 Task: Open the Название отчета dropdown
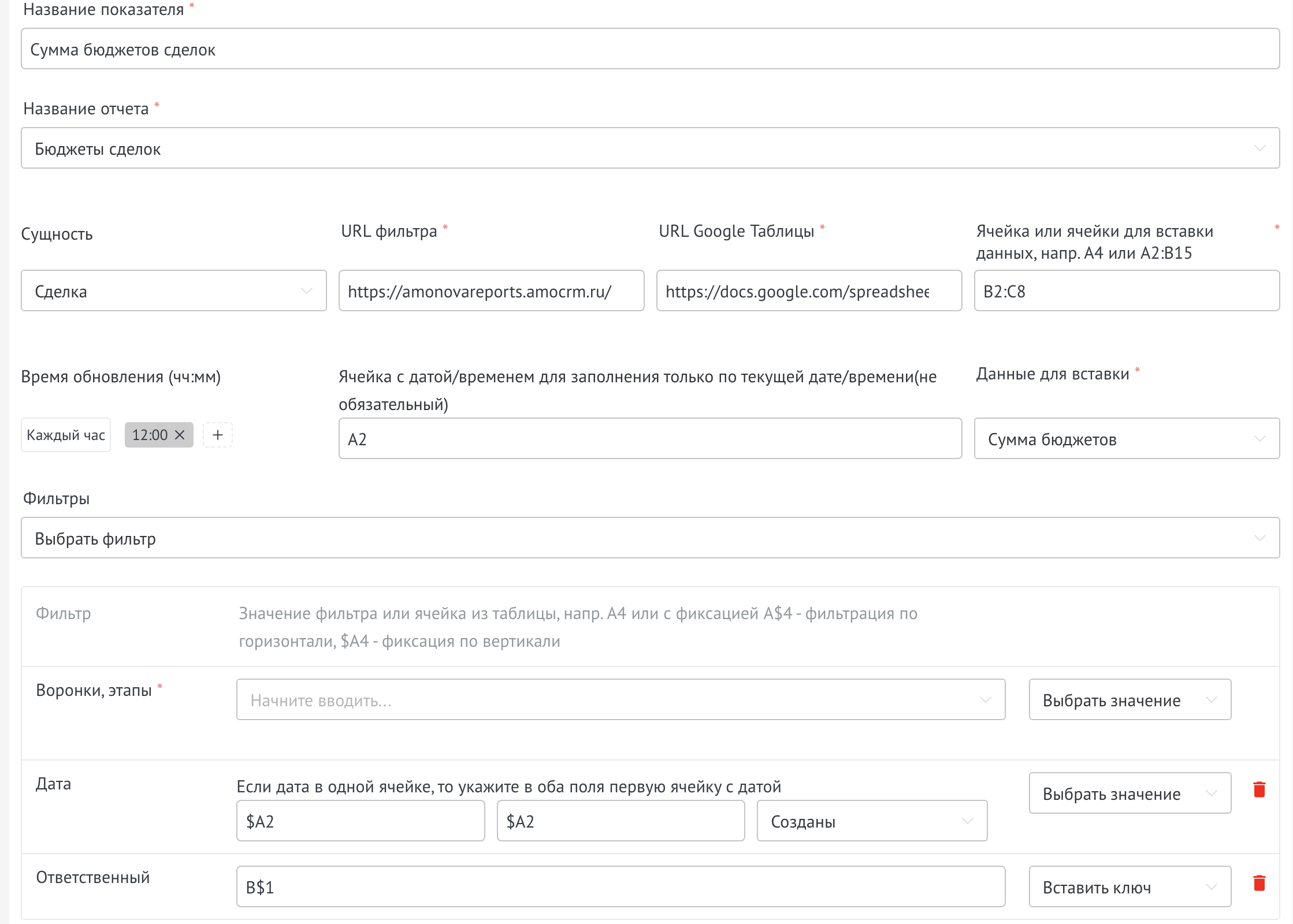point(651,148)
